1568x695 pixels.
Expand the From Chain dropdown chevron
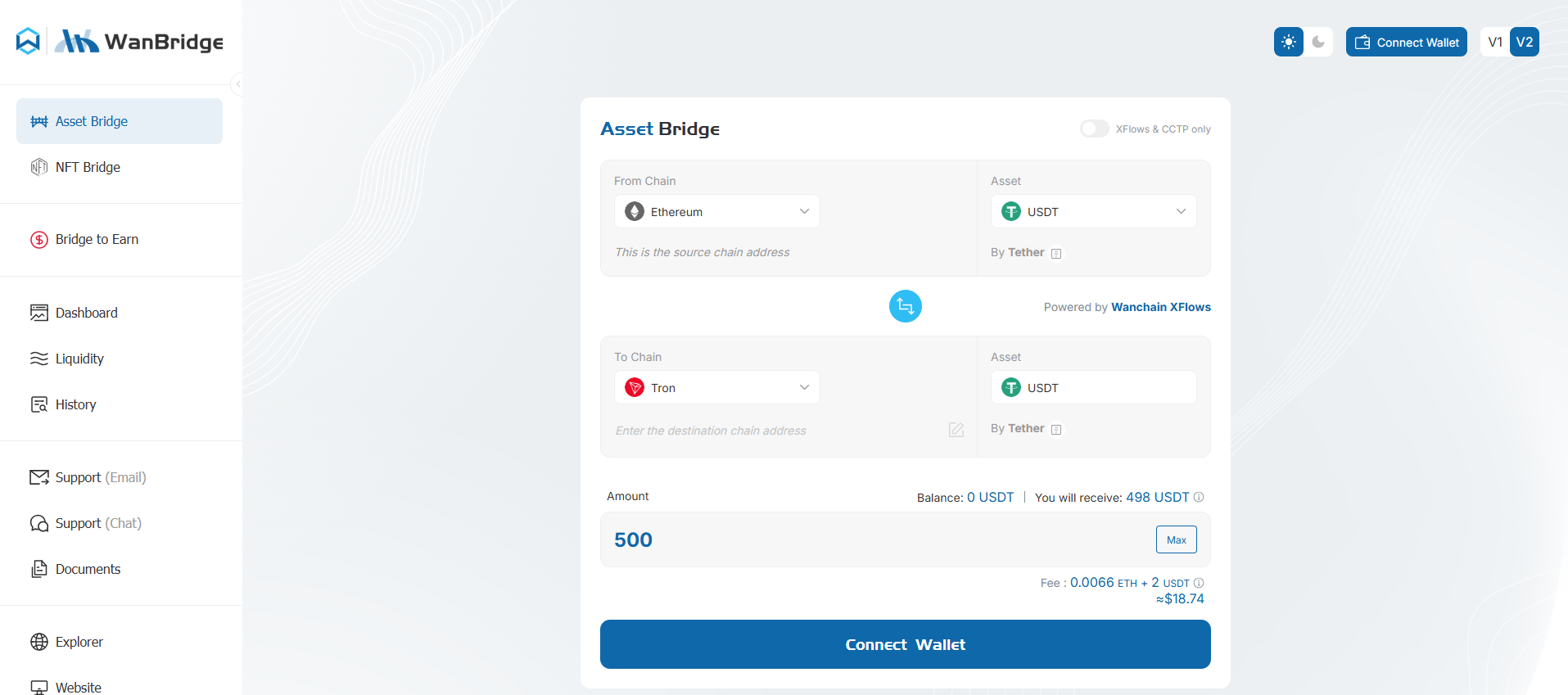click(804, 211)
